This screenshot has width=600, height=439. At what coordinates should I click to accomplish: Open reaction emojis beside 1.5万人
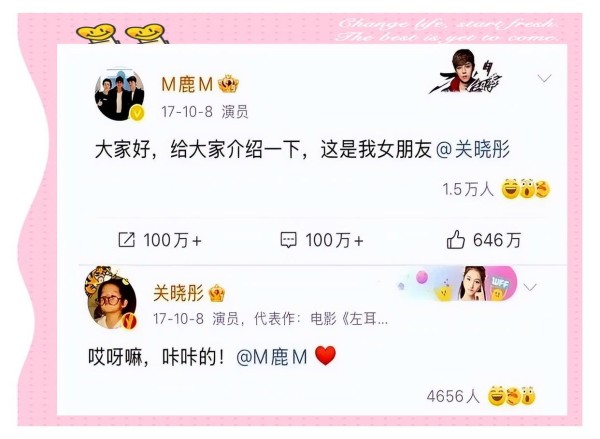526,189
